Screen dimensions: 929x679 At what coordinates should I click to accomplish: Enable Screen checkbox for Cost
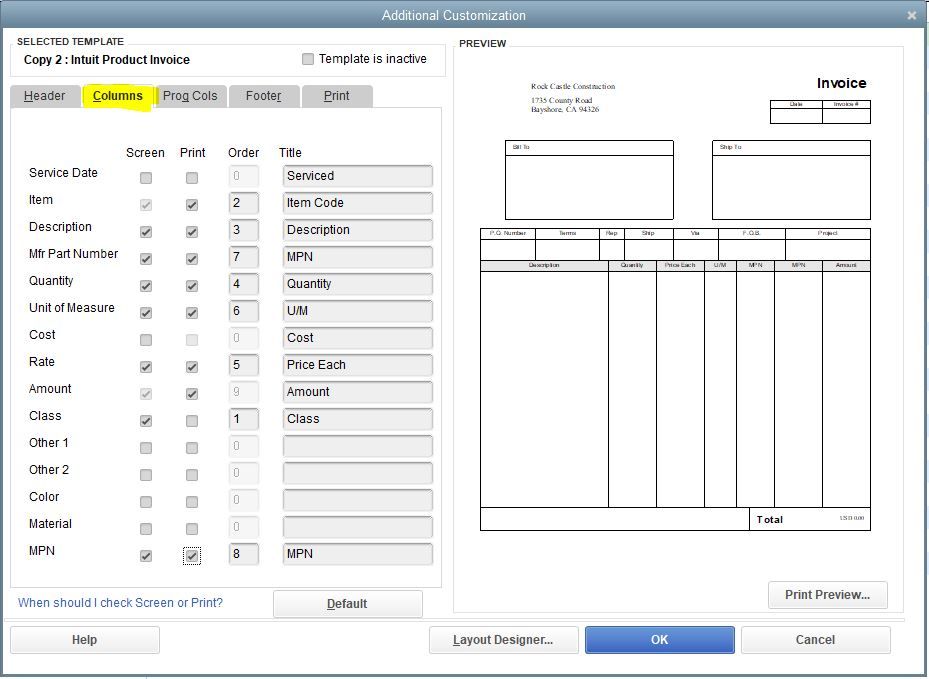pyautogui.click(x=146, y=340)
